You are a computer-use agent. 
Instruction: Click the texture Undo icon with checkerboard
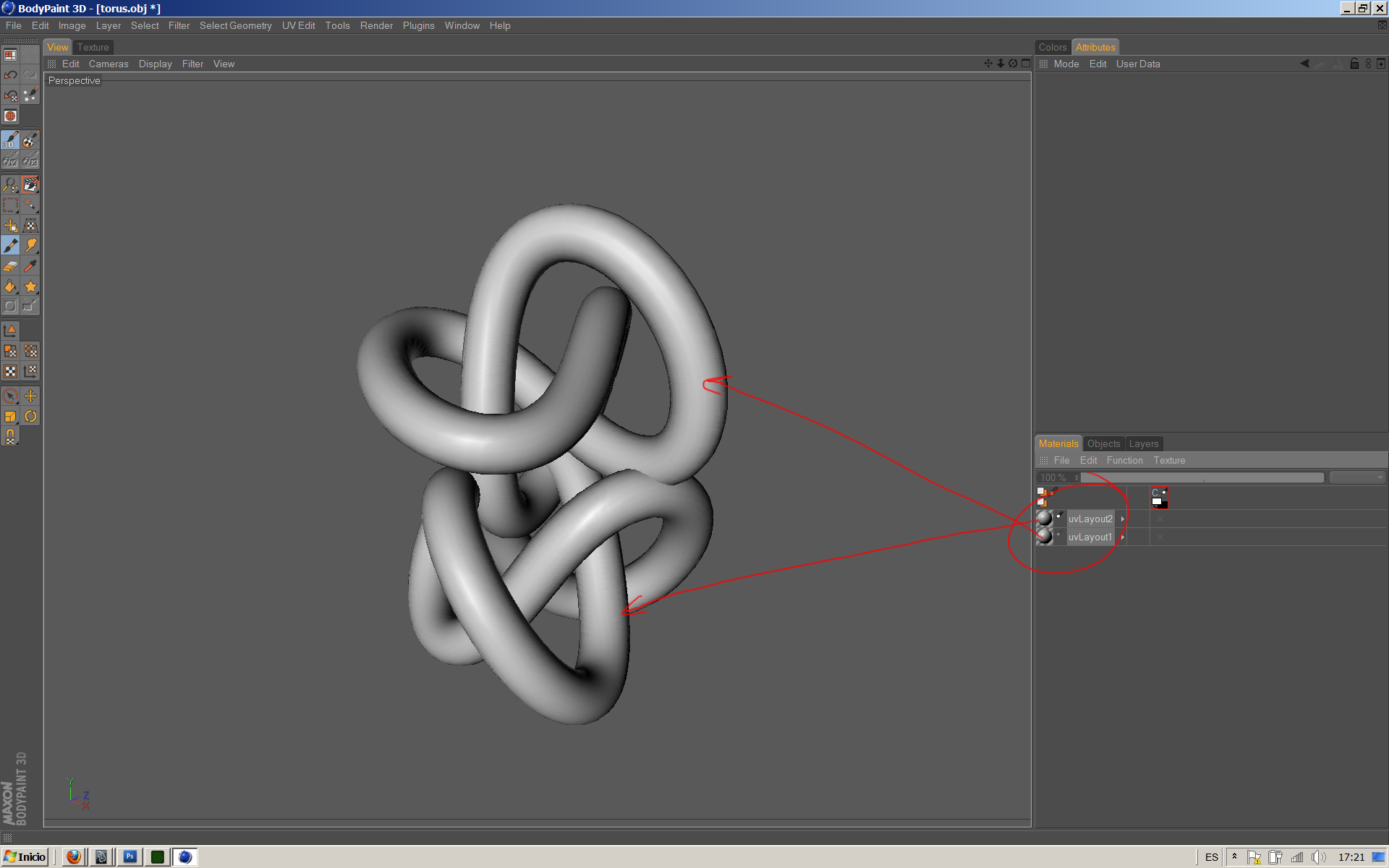tap(10, 95)
